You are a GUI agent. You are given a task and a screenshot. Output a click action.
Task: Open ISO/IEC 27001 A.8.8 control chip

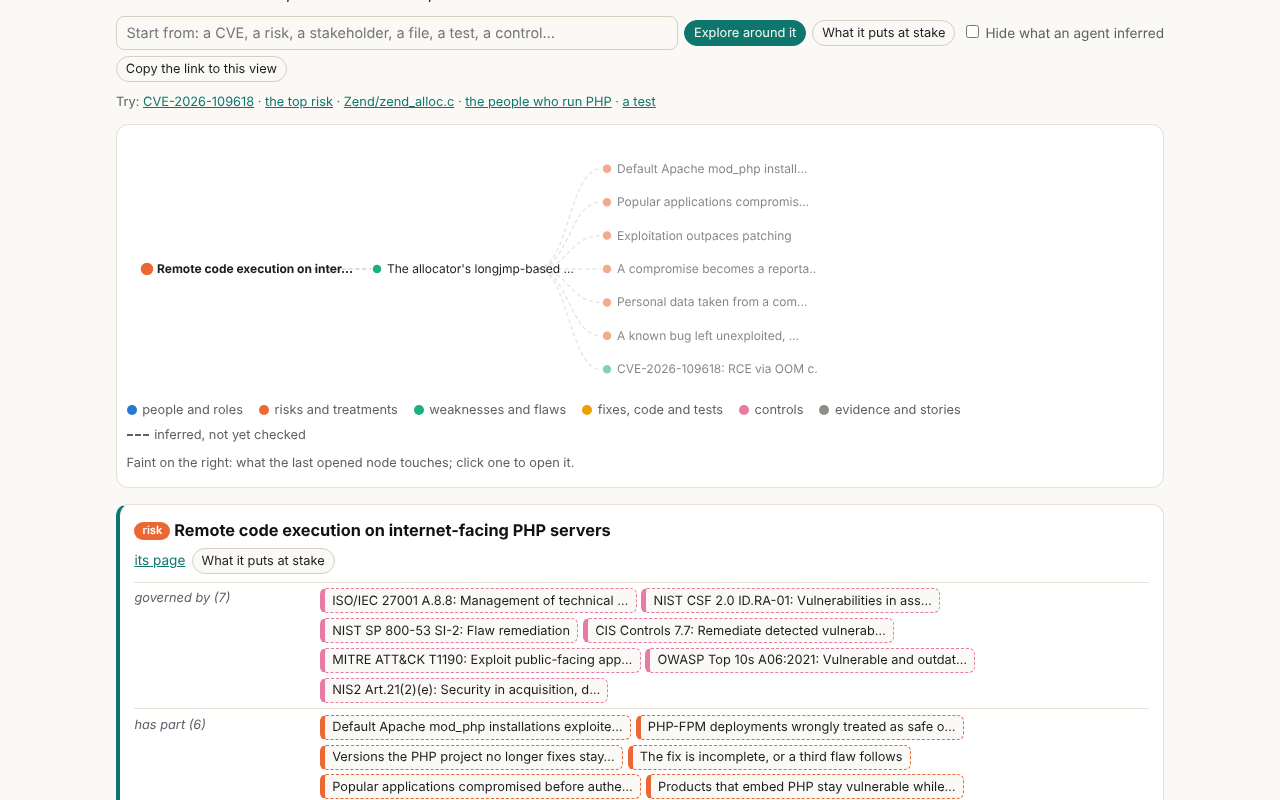pos(478,601)
